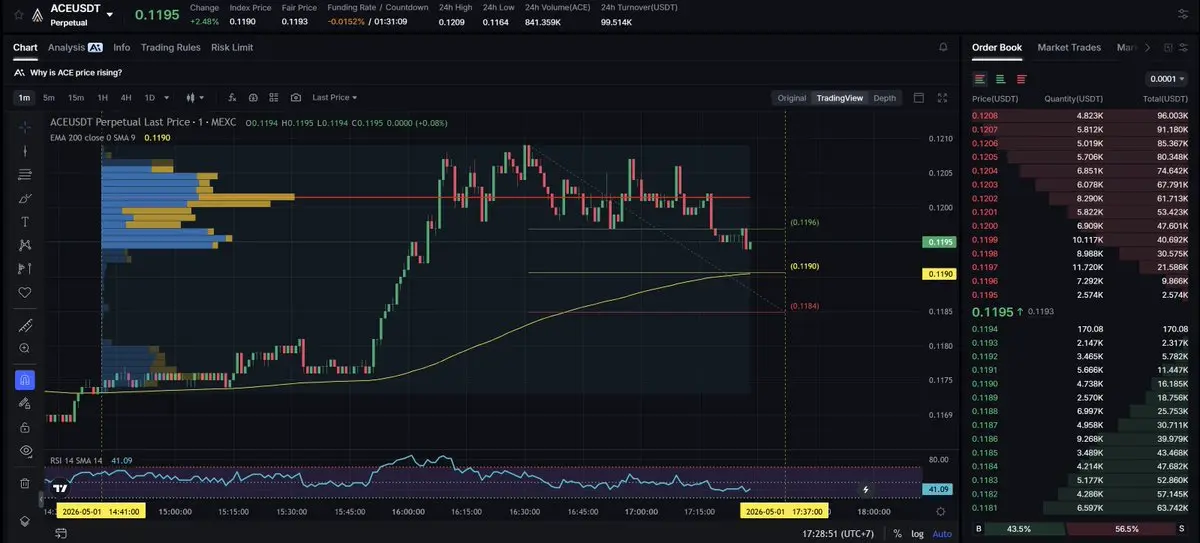Screen dimensions: 1200x543
Task: Open the Last Price dropdown
Action: [x=335, y=97]
